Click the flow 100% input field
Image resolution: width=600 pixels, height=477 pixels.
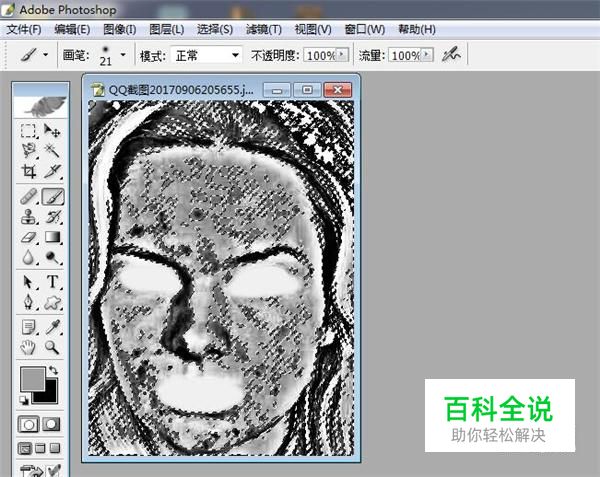point(405,55)
